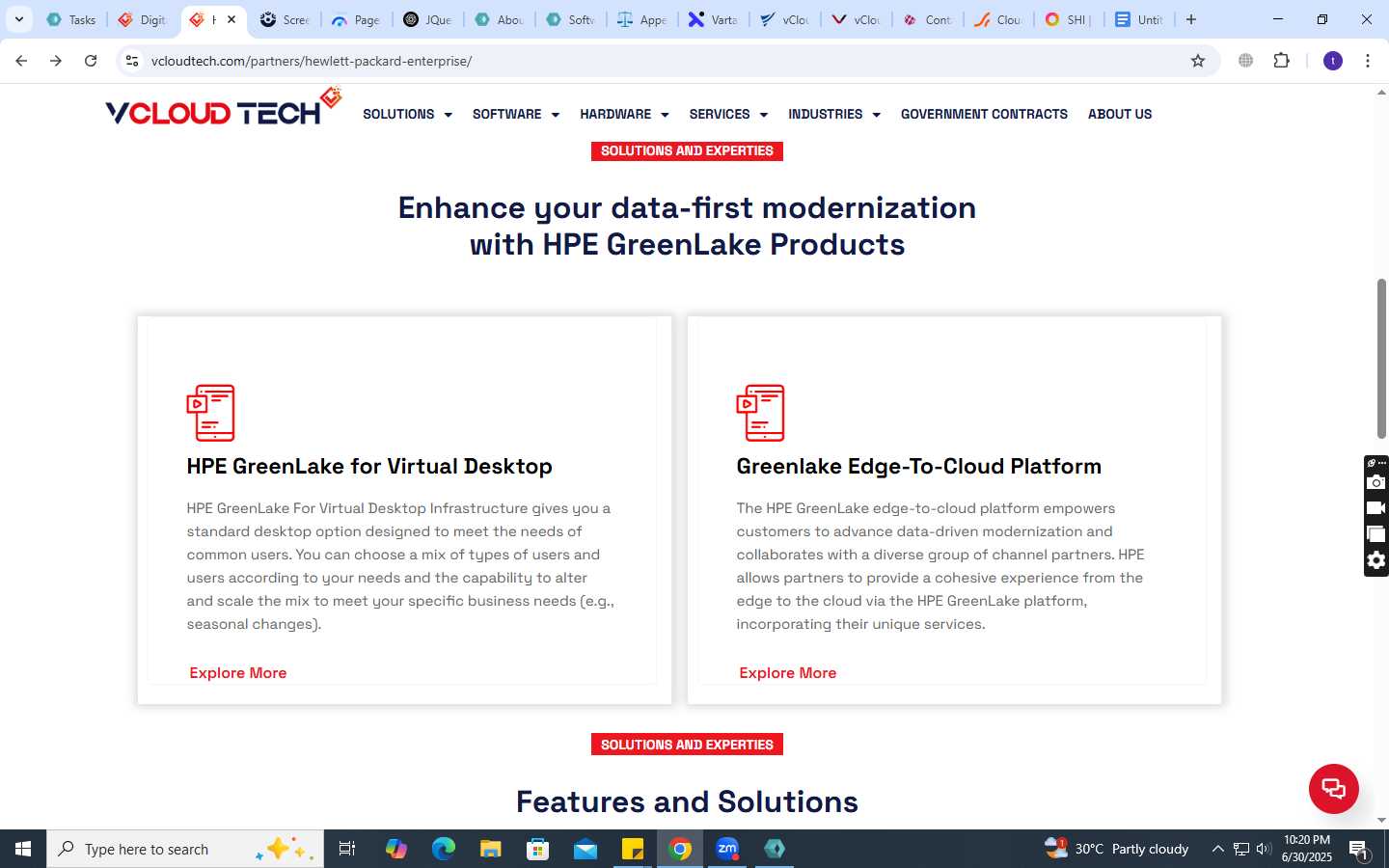The width and height of the screenshot is (1389, 868).
Task: Click the video record icon in side toolbar
Action: point(1376,507)
